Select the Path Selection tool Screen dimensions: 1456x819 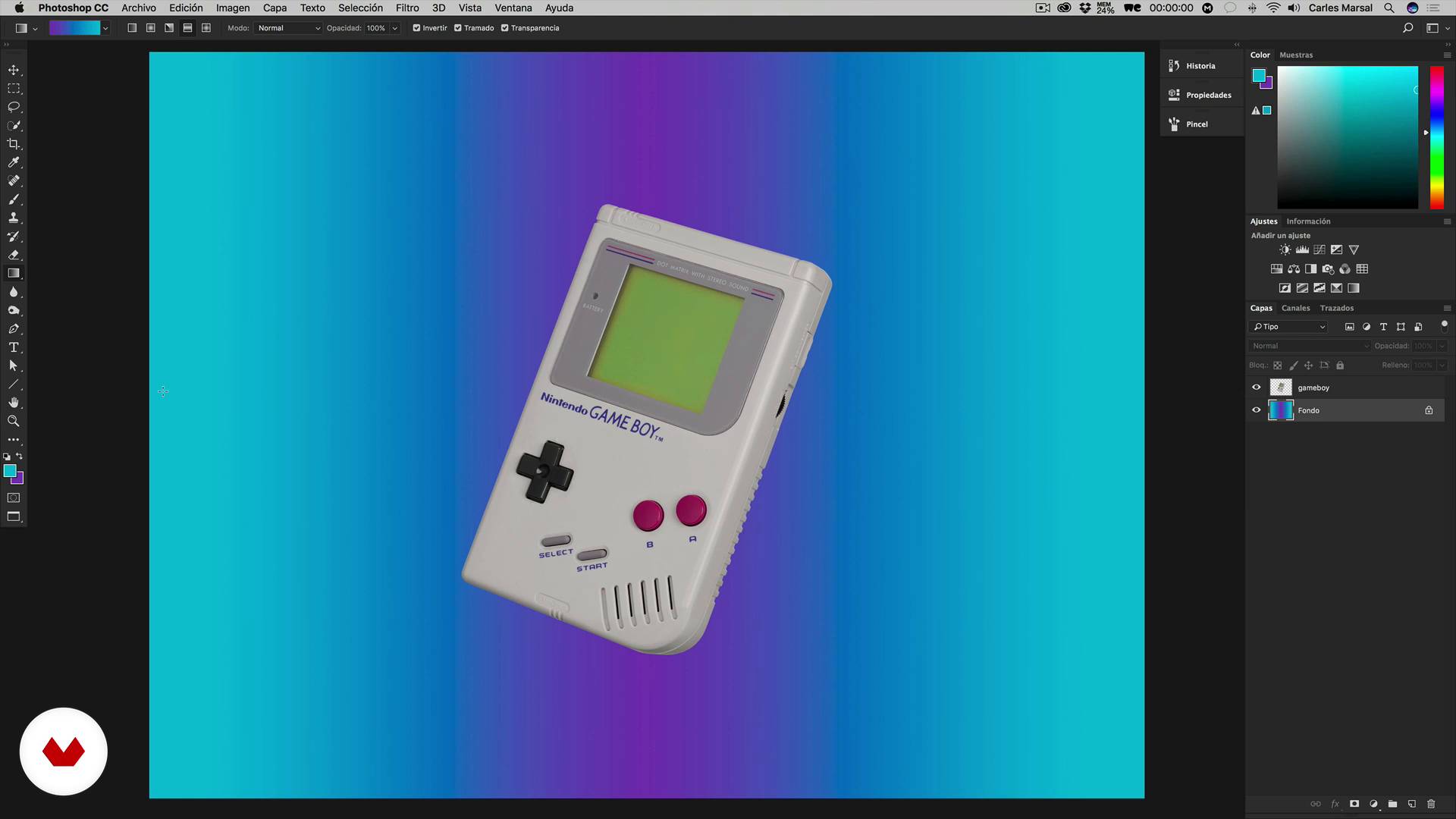(14, 366)
